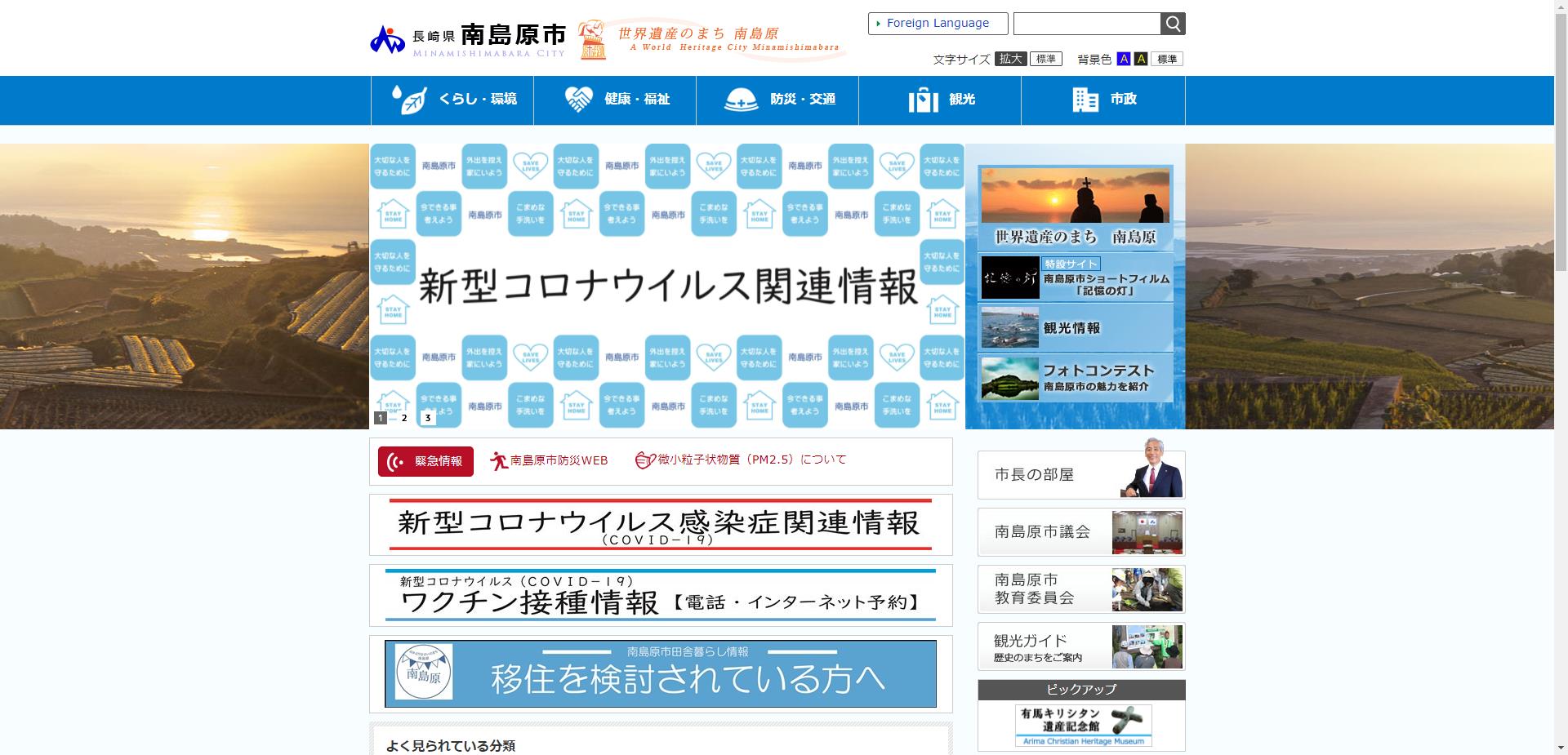Set background color to blue A swatch
The width and height of the screenshot is (1568, 755).
[x=1125, y=59]
